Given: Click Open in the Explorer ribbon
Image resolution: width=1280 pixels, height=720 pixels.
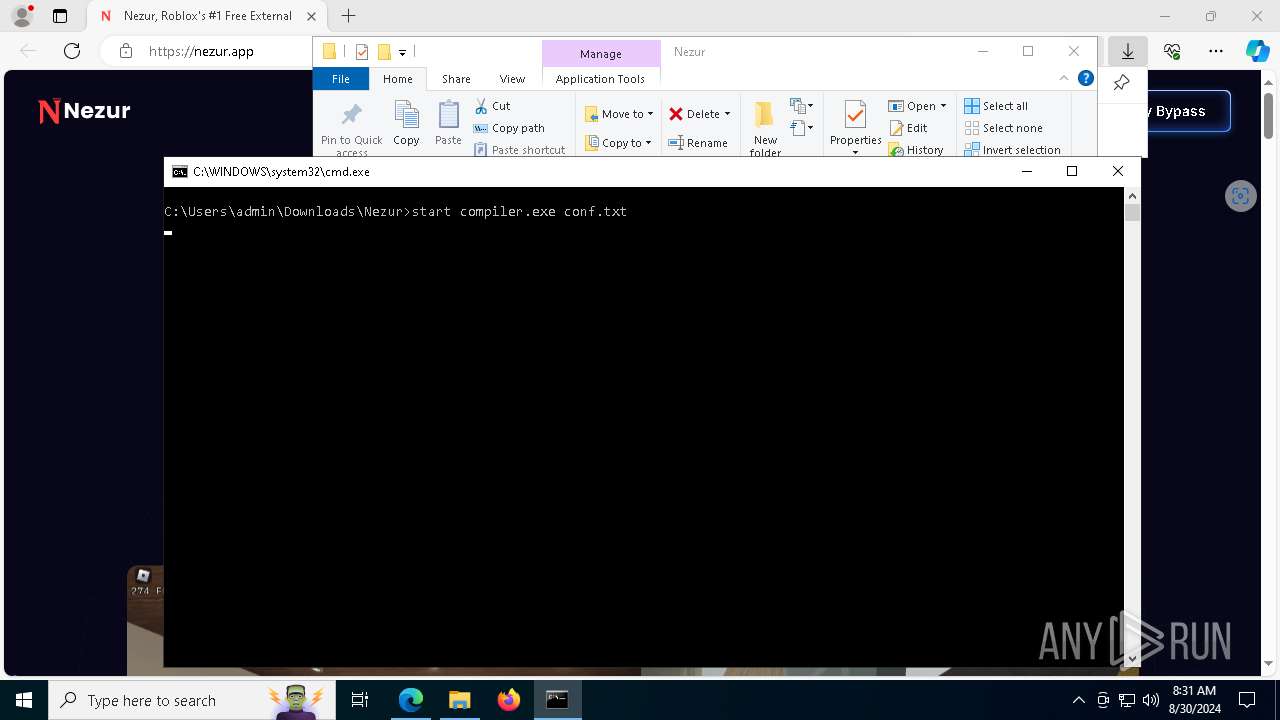Looking at the screenshot, I should [912, 106].
